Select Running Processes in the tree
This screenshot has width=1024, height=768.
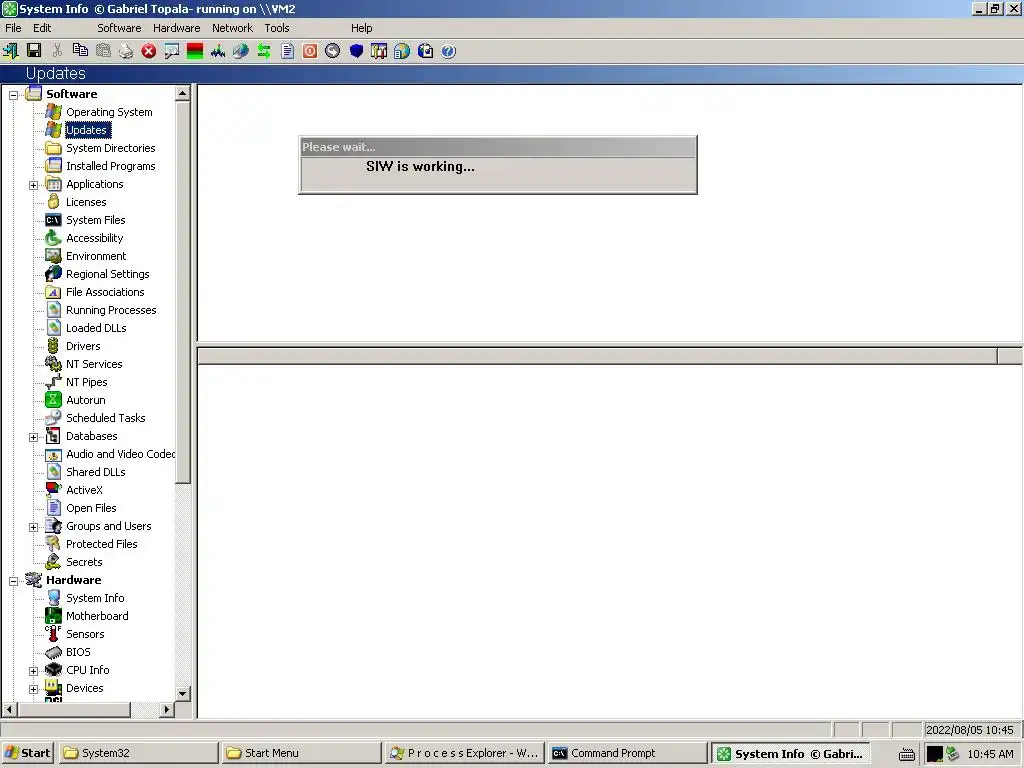pyautogui.click(x=111, y=310)
